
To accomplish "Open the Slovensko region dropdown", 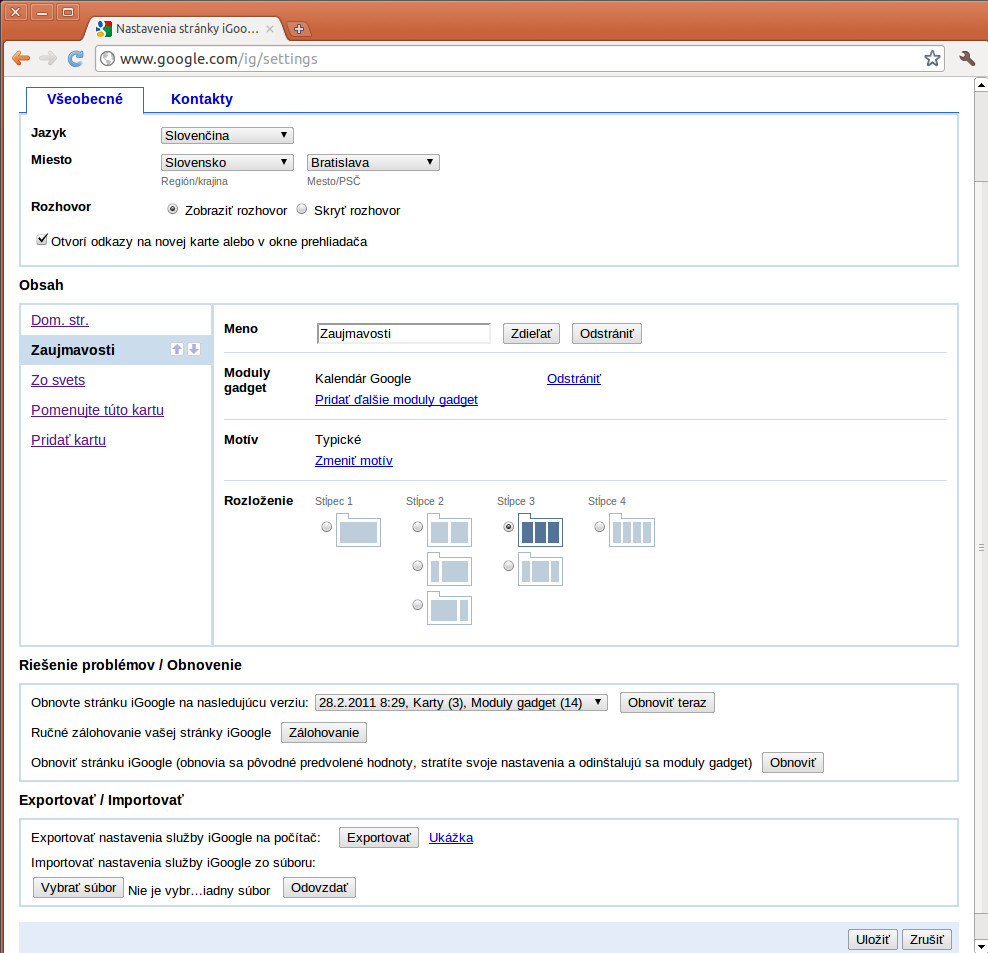I will pyautogui.click(x=227, y=163).
